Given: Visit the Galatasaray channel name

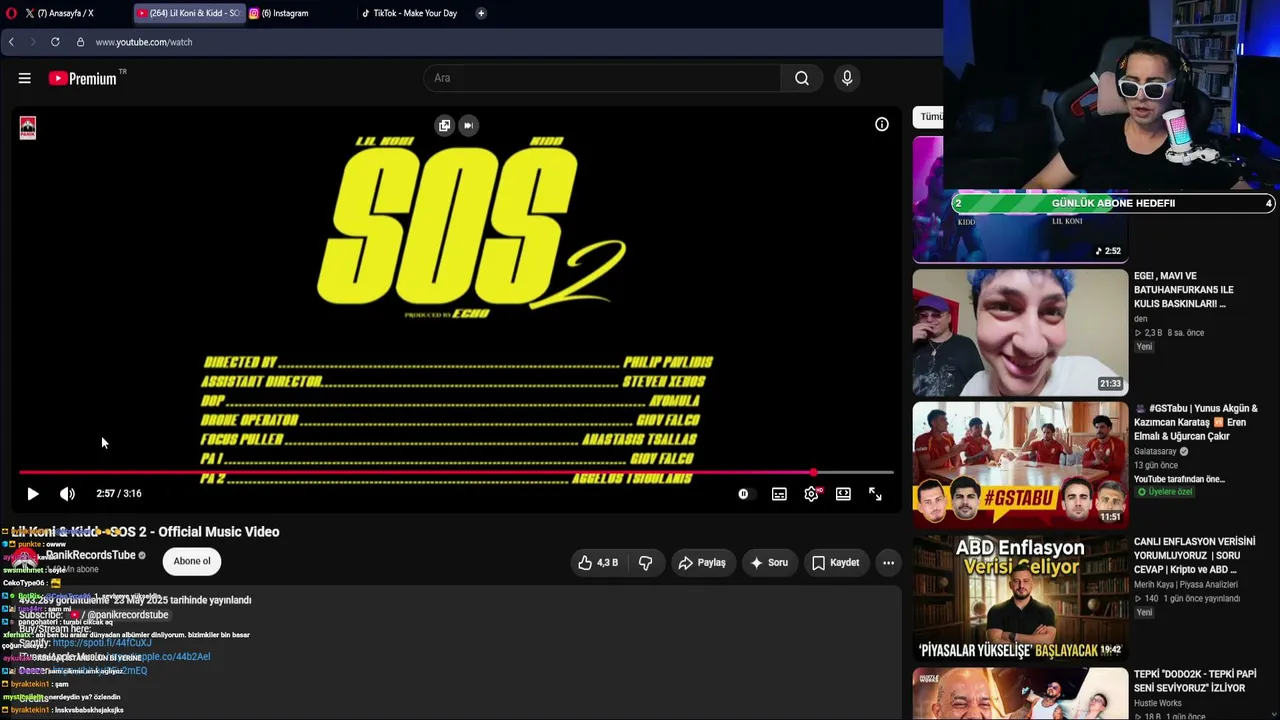Looking at the screenshot, I should tap(1155, 452).
